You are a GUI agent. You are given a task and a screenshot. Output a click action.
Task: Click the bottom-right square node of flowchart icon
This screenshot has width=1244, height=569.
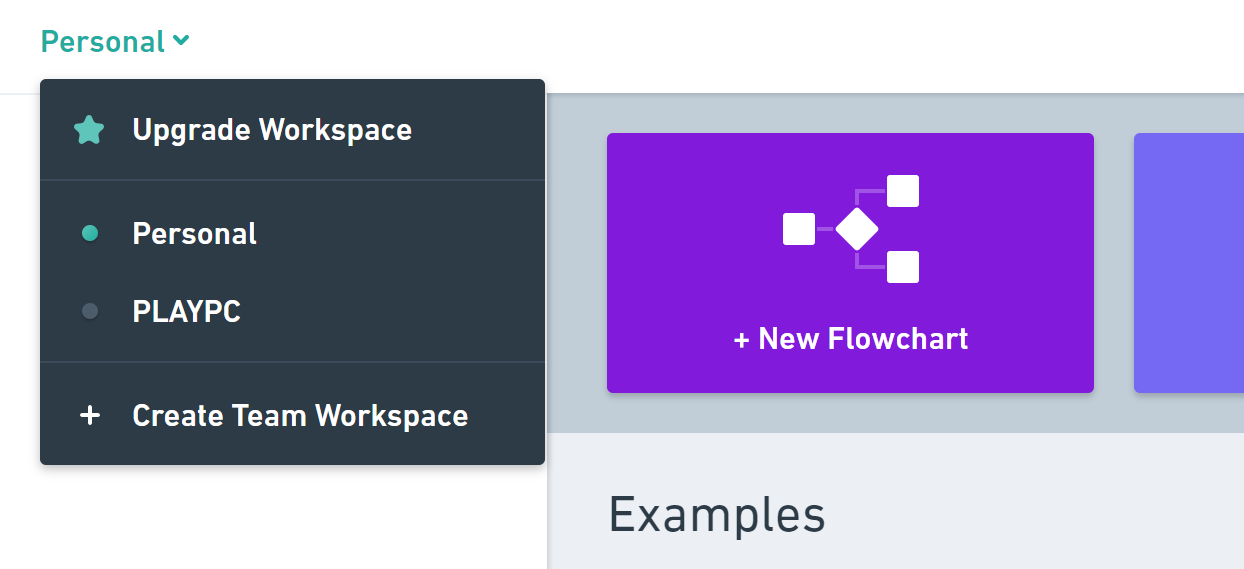pyautogui.click(x=903, y=267)
